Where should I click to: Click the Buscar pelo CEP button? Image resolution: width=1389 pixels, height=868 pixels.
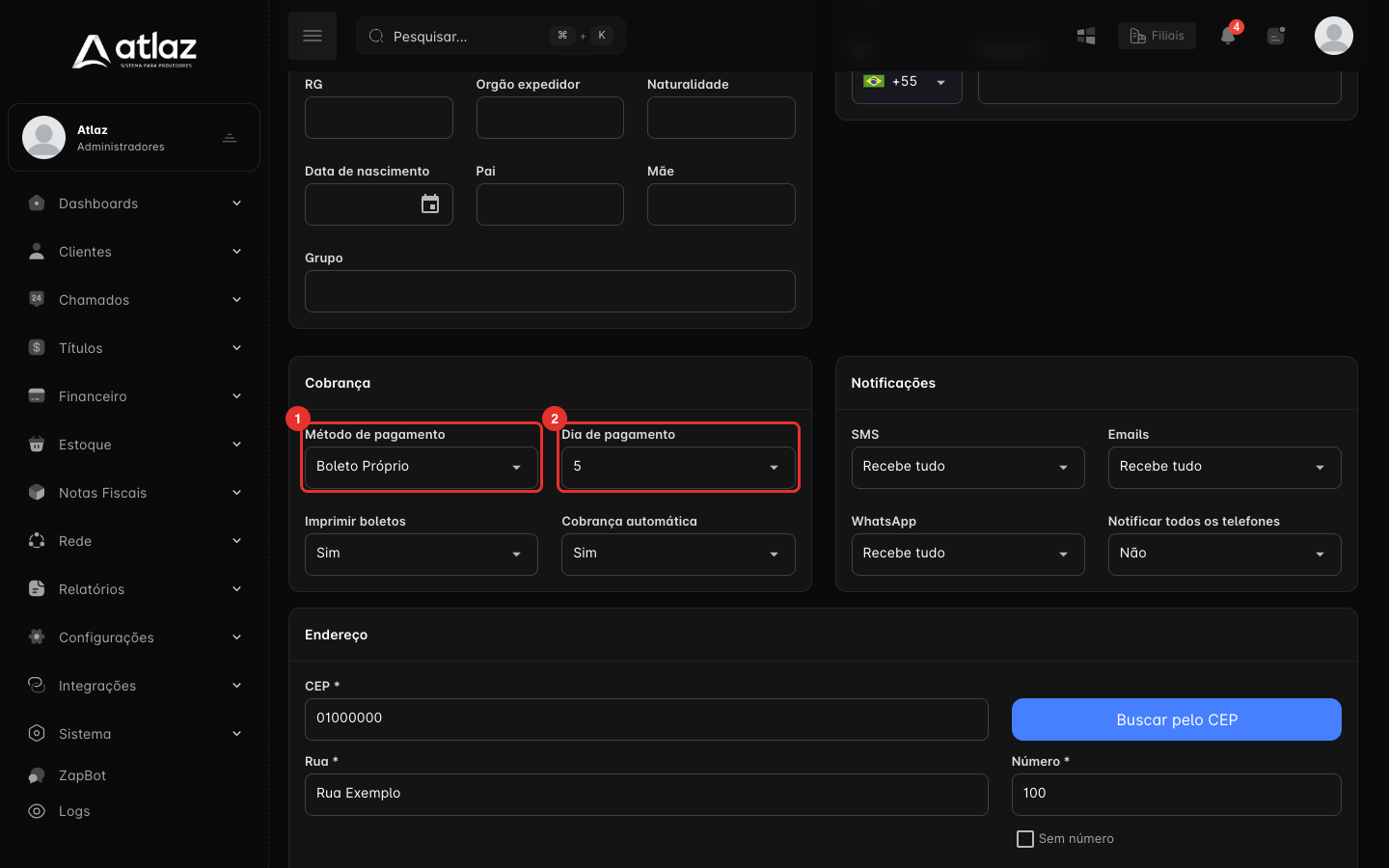[x=1176, y=719]
